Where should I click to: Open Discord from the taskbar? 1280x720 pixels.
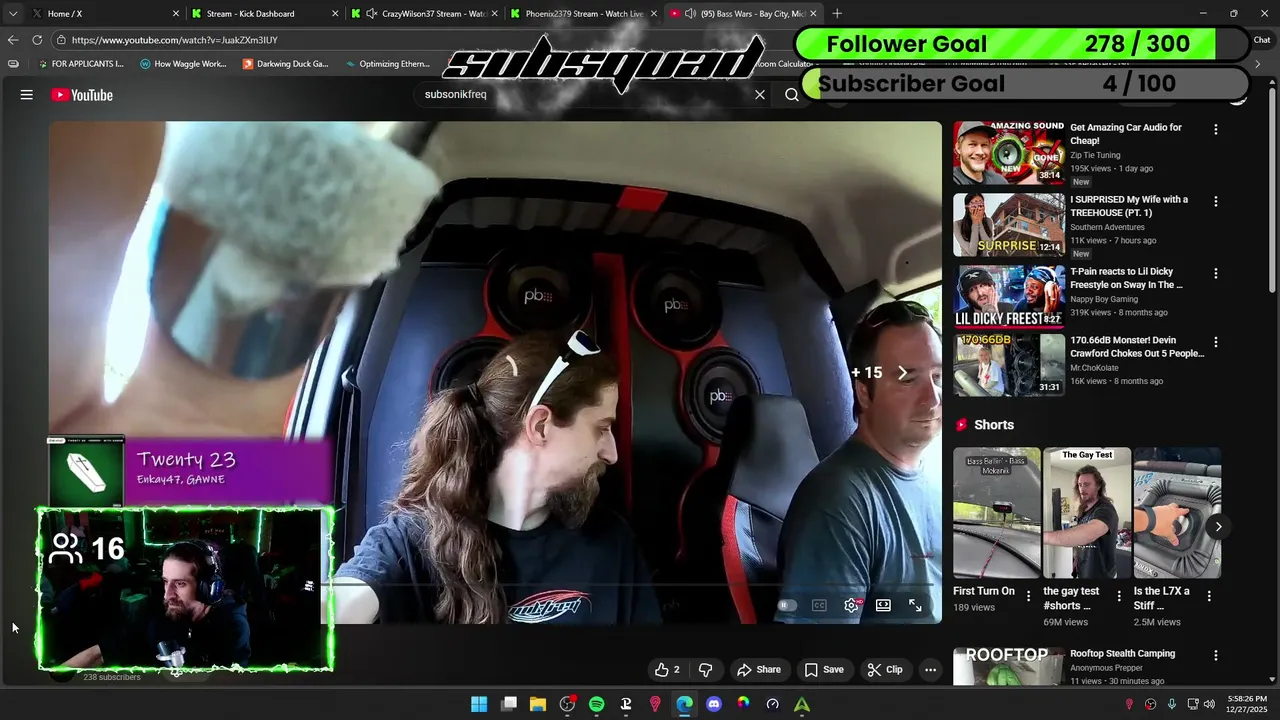[714, 704]
